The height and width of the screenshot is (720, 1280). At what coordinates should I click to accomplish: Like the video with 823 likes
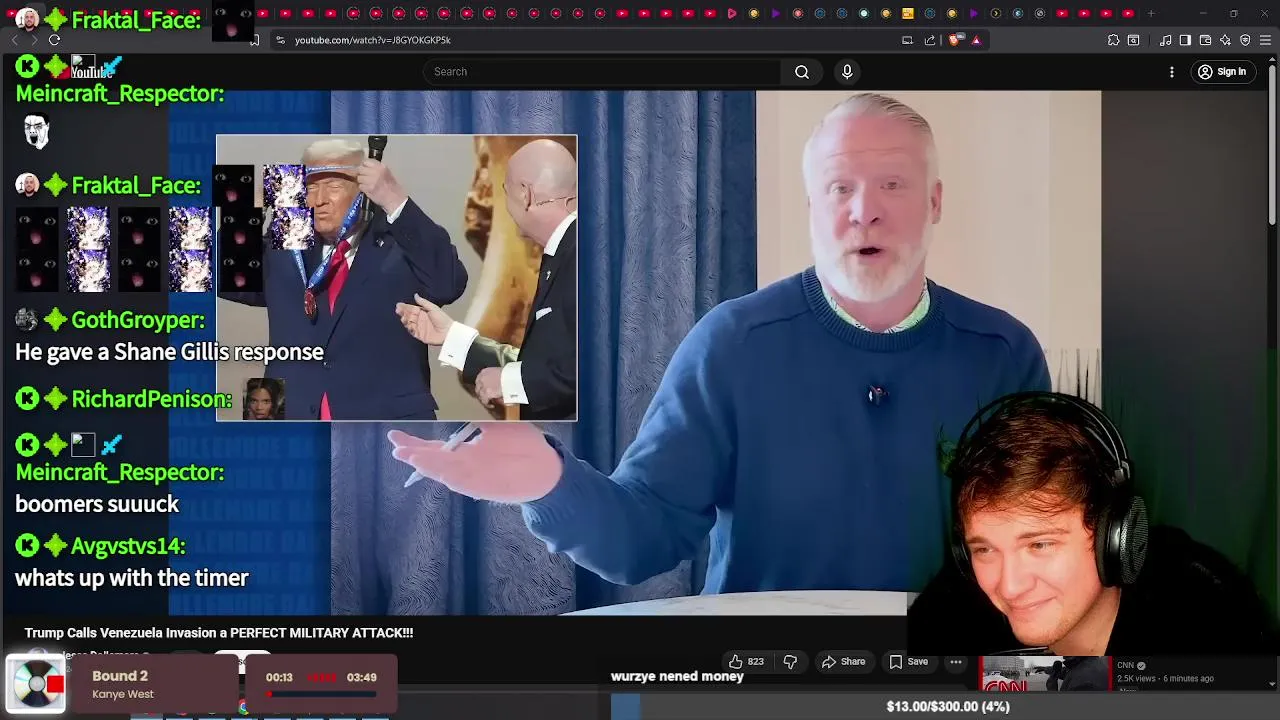click(746, 661)
